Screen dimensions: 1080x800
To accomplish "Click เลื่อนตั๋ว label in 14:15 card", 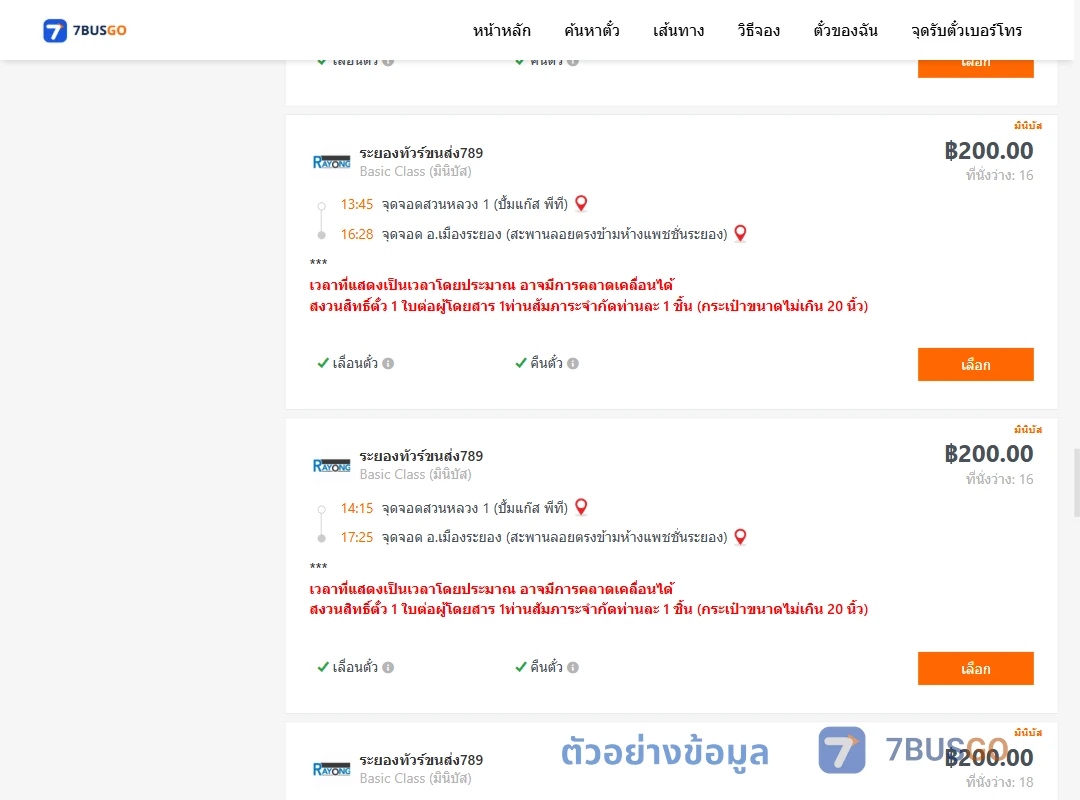I will coord(355,667).
